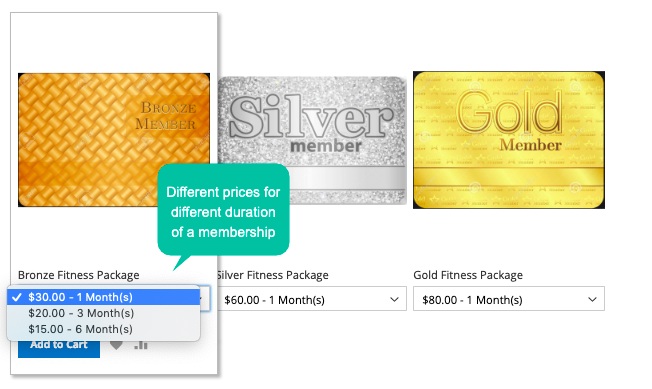
Task: Click the wishlist heart icon
Action: 116,345
